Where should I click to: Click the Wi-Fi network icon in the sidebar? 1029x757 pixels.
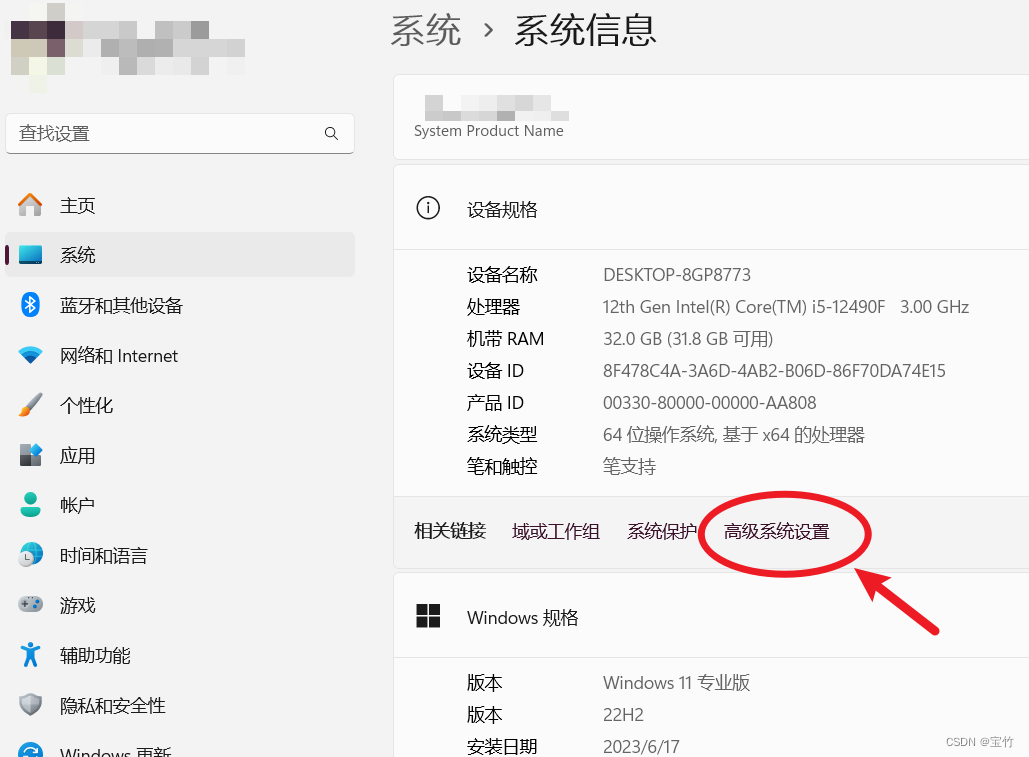[x=30, y=356]
